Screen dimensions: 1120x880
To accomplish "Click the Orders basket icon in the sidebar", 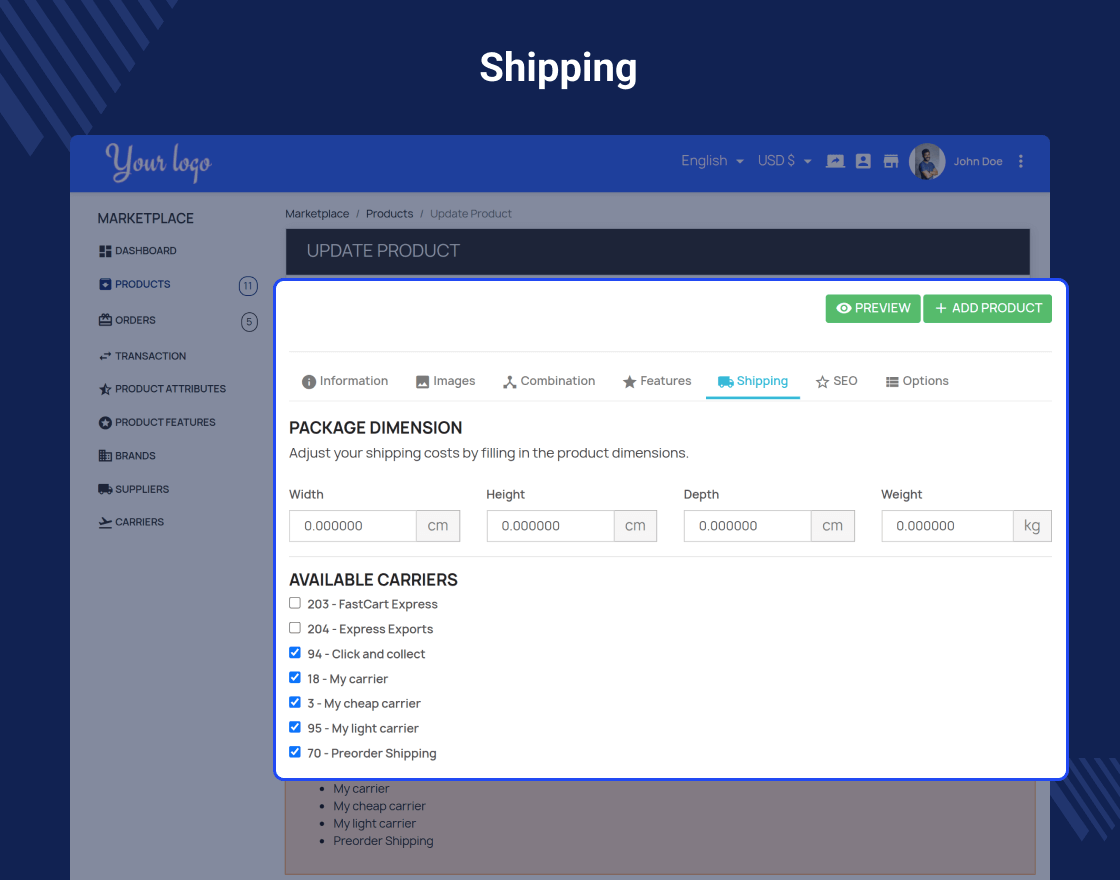I will tap(105, 320).
